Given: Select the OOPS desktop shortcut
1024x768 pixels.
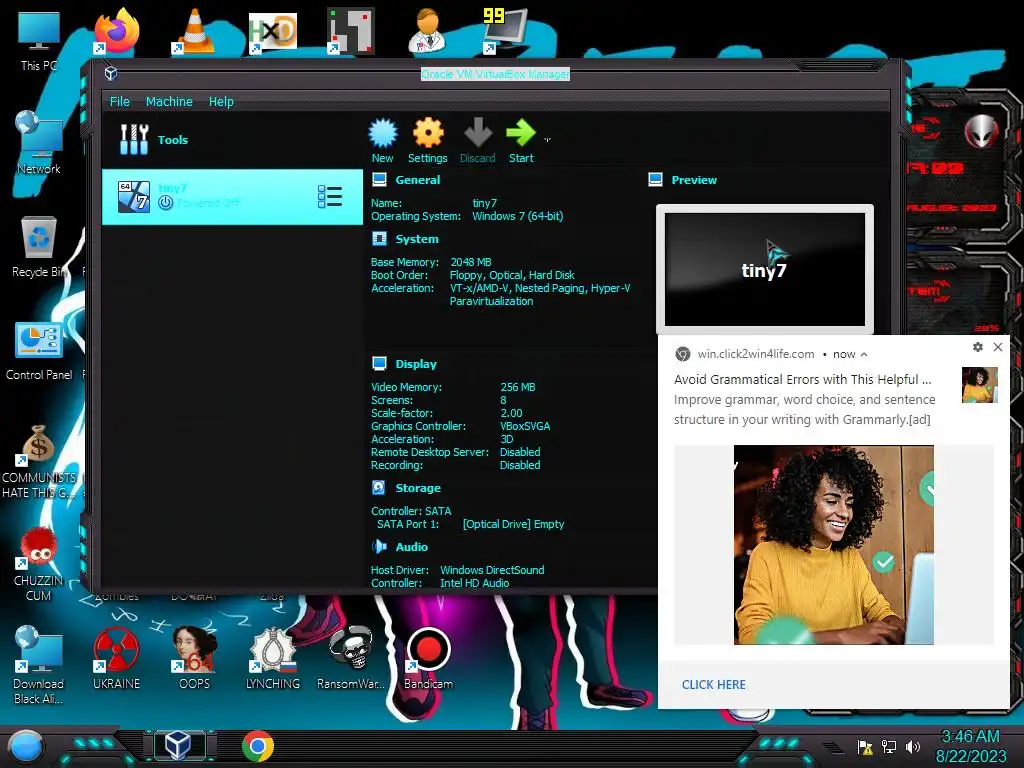Looking at the screenshot, I should pos(194,658).
